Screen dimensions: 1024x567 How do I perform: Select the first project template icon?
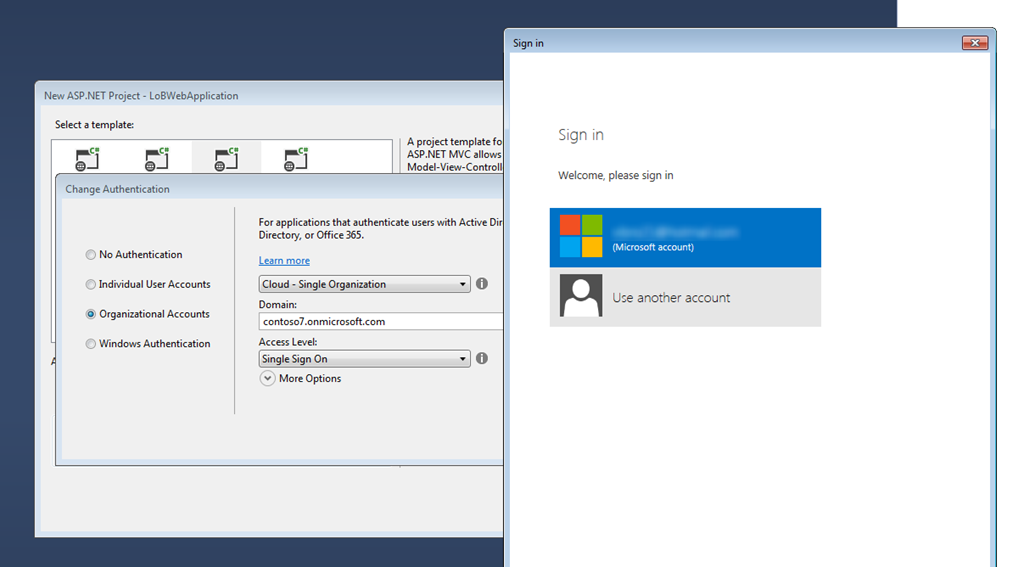(x=87, y=159)
